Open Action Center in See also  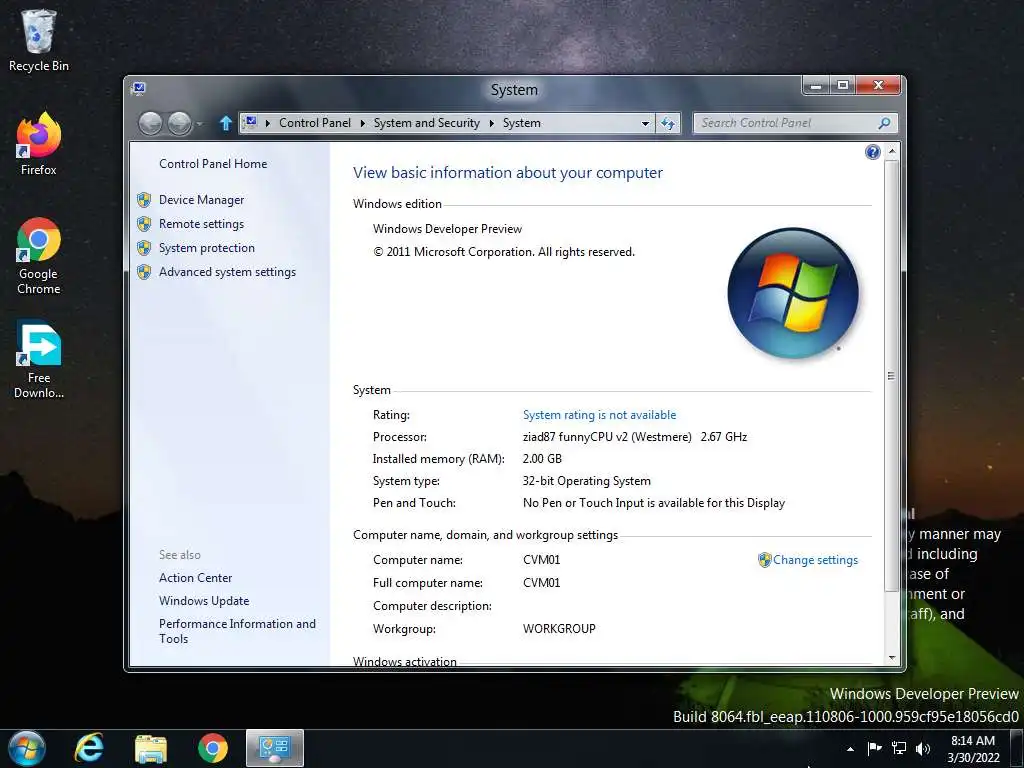(195, 578)
